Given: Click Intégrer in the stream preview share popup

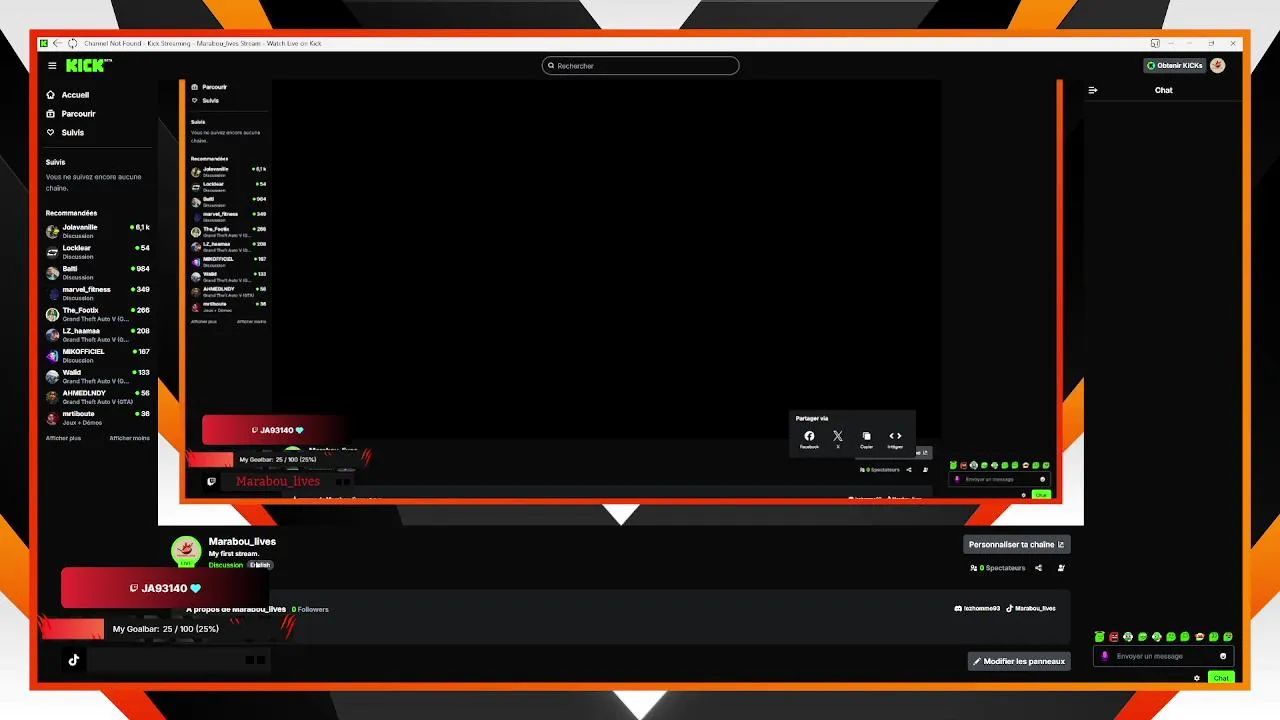Looking at the screenshot, I should [895, 439].
